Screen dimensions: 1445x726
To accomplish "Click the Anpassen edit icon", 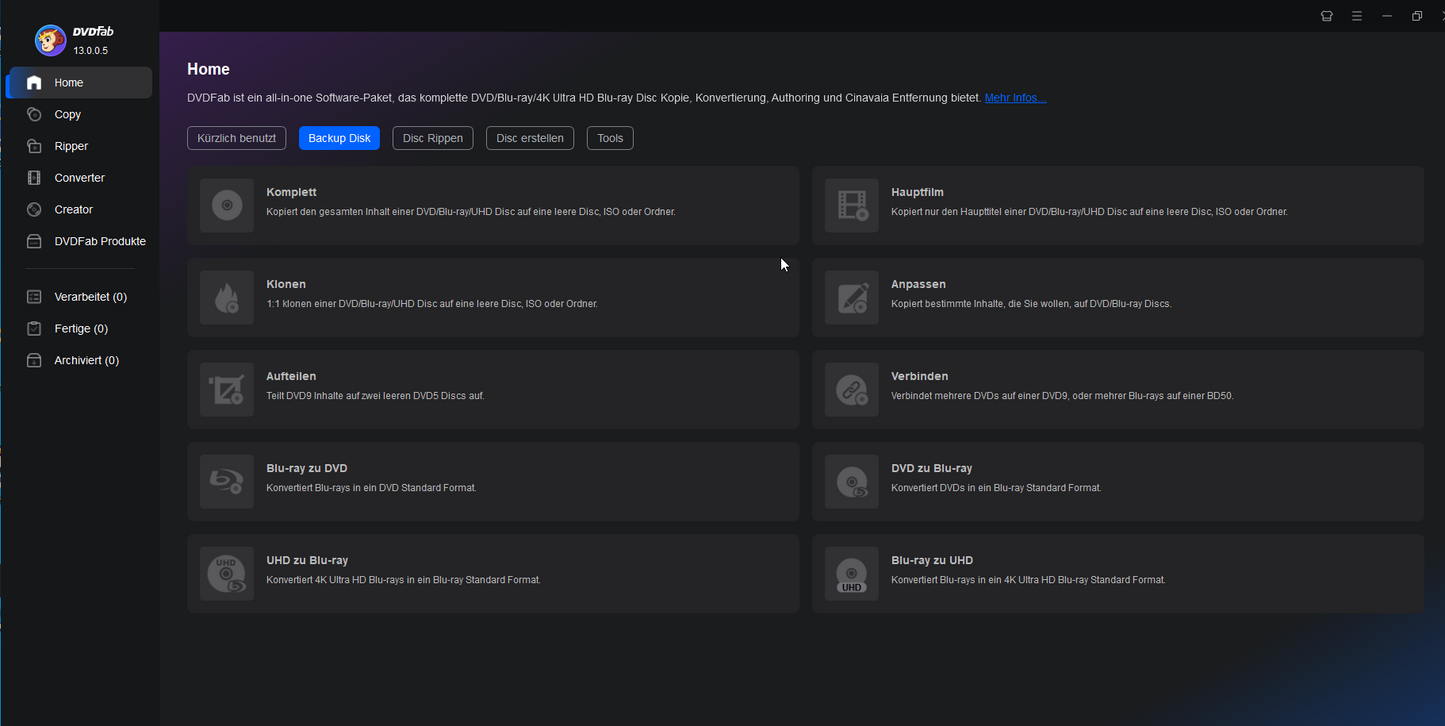I will tap(852, 298).
